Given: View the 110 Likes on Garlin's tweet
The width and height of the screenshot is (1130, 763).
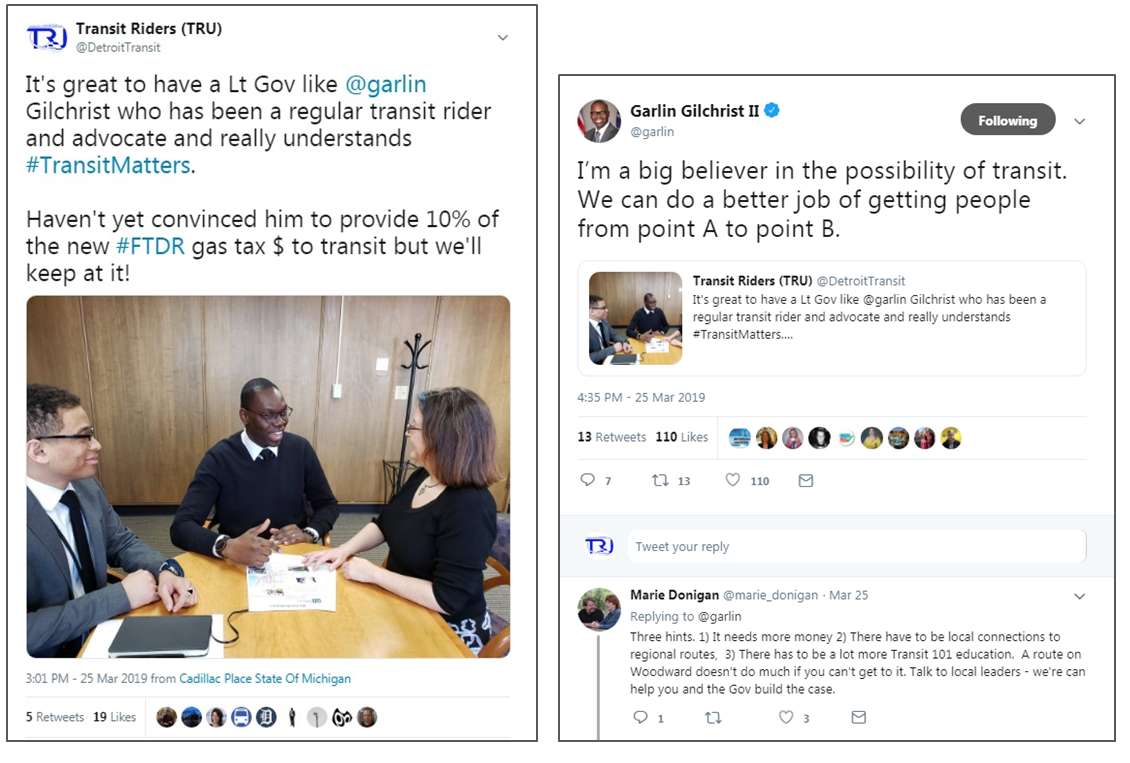Looking at the screenshot, I should [682, 437].
